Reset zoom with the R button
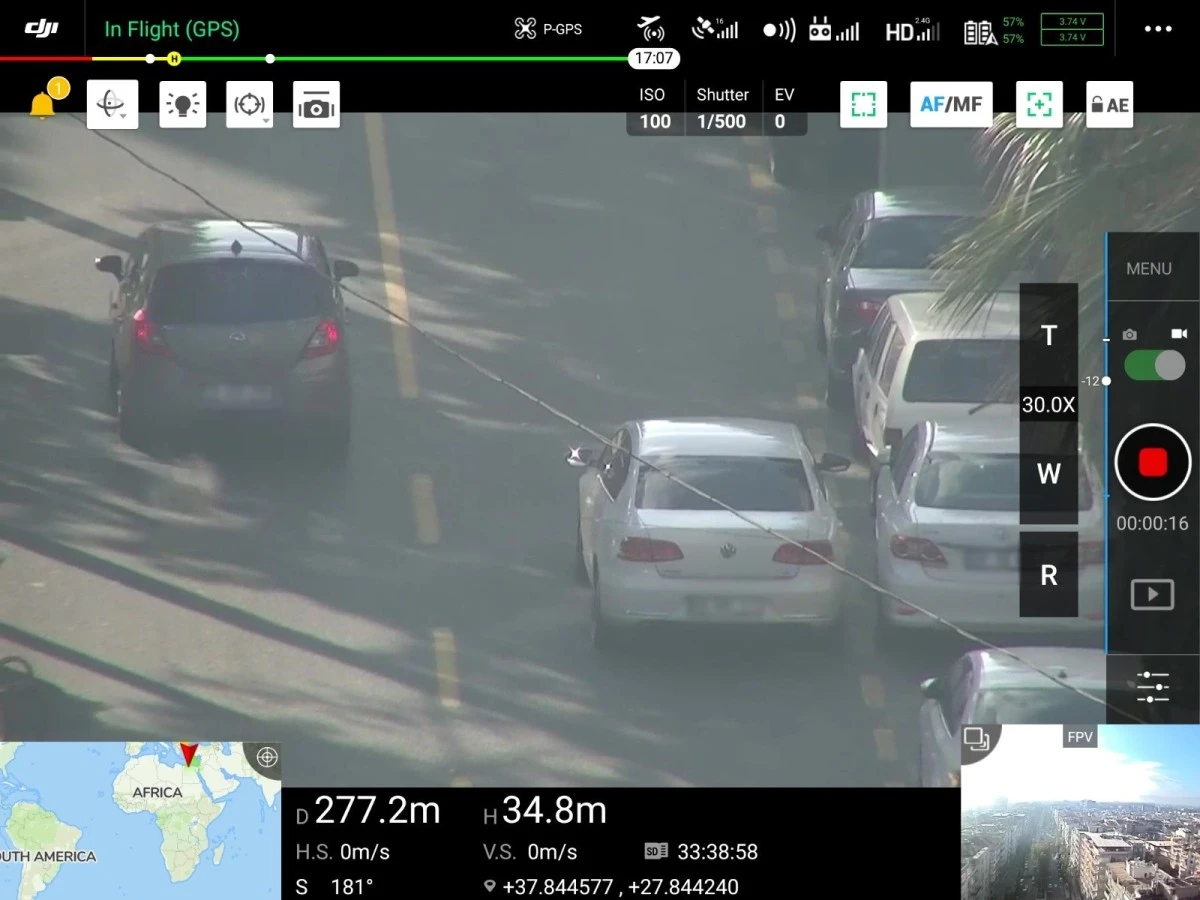The height and width of the screenshot is (900, 1200). pos(1049,575)
